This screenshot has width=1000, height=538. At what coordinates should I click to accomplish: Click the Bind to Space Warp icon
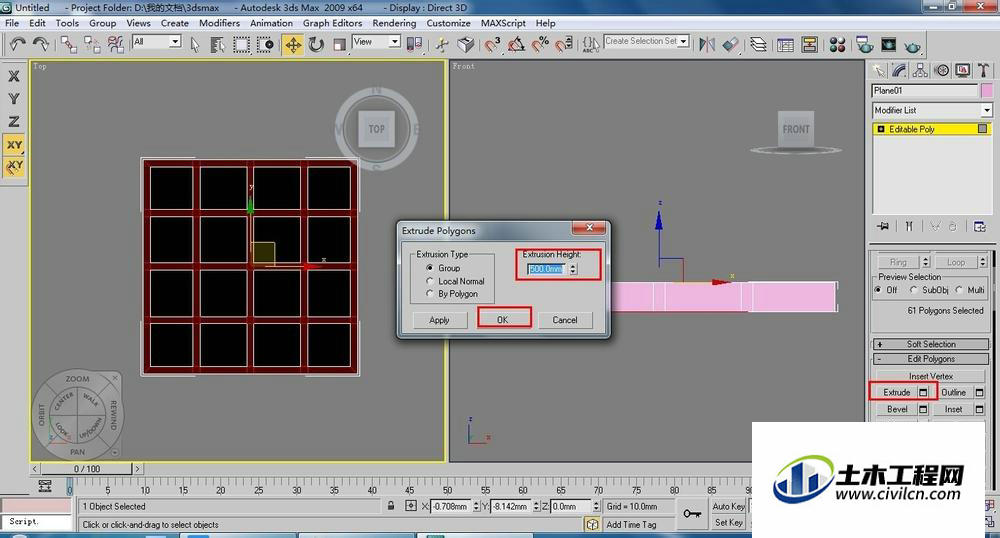[115, 44]
